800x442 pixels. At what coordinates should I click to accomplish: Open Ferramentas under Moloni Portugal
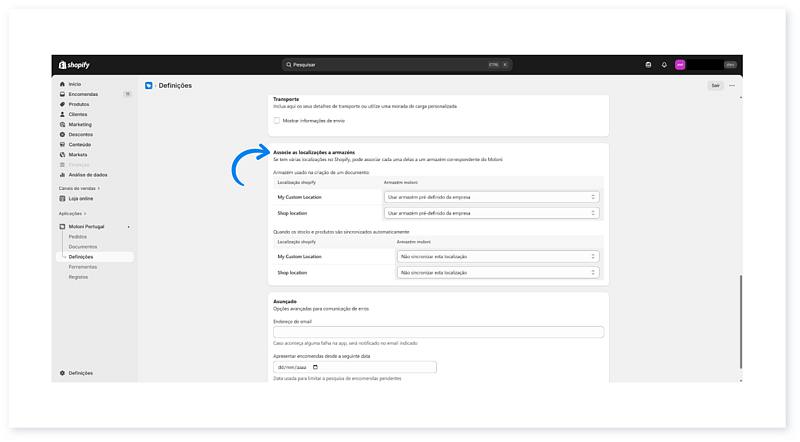click(83, 267)
